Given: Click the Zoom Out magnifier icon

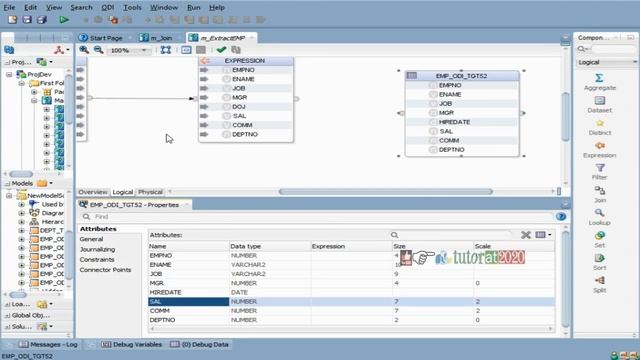Looking at the screenshot, I should [x=98, y=50].
